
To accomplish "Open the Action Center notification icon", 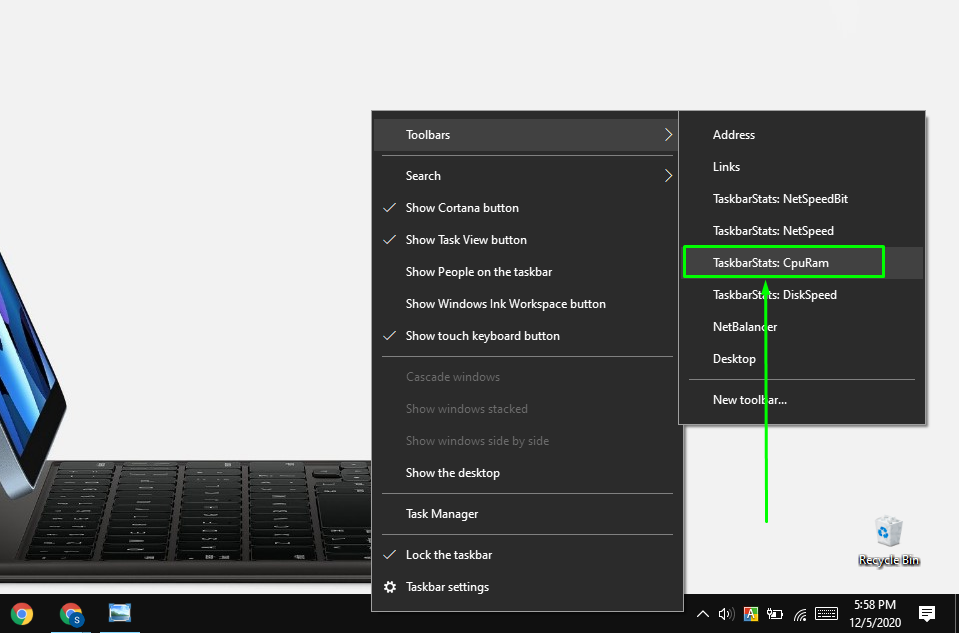I will tap(926, 613).
